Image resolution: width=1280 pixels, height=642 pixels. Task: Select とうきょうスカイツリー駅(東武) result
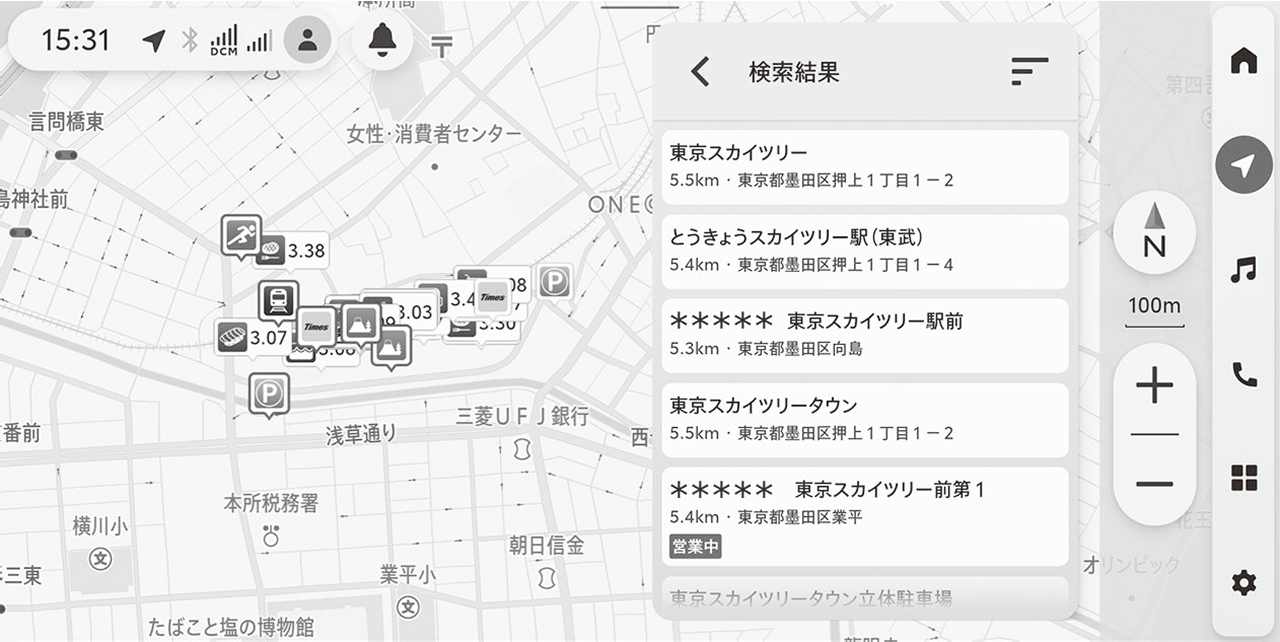[x=864, y=250]
